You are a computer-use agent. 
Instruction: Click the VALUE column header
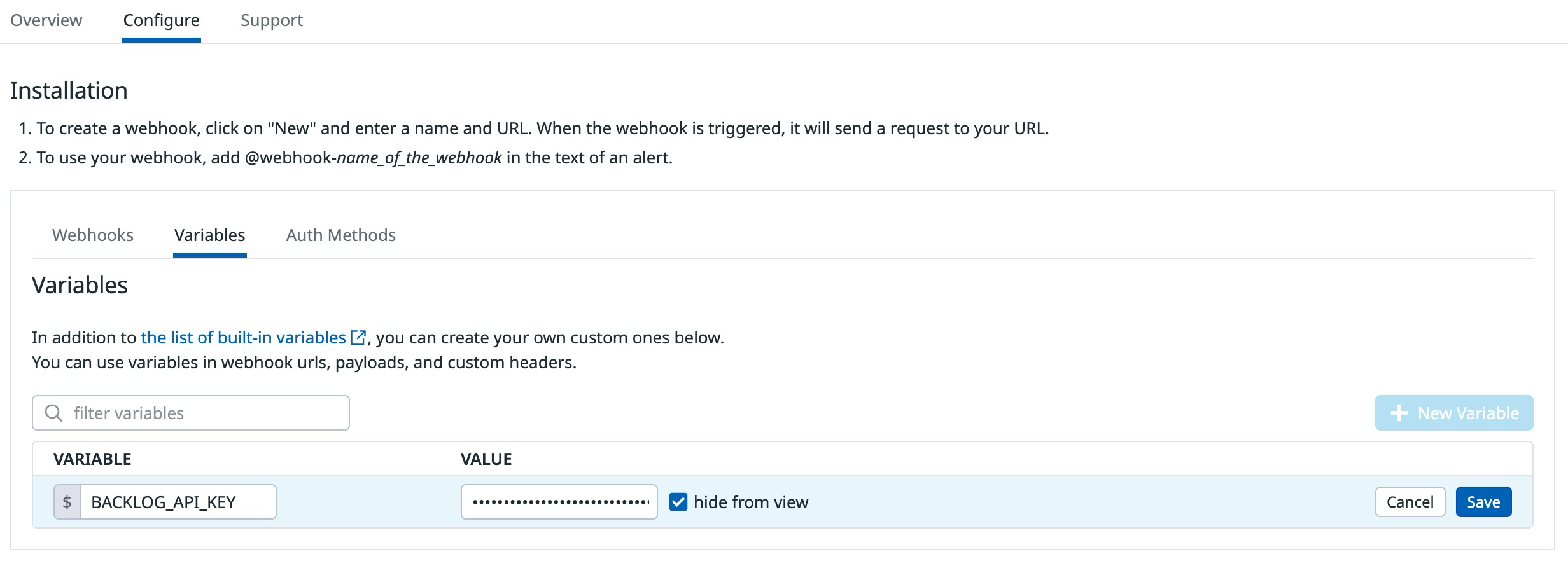point(486,459)
